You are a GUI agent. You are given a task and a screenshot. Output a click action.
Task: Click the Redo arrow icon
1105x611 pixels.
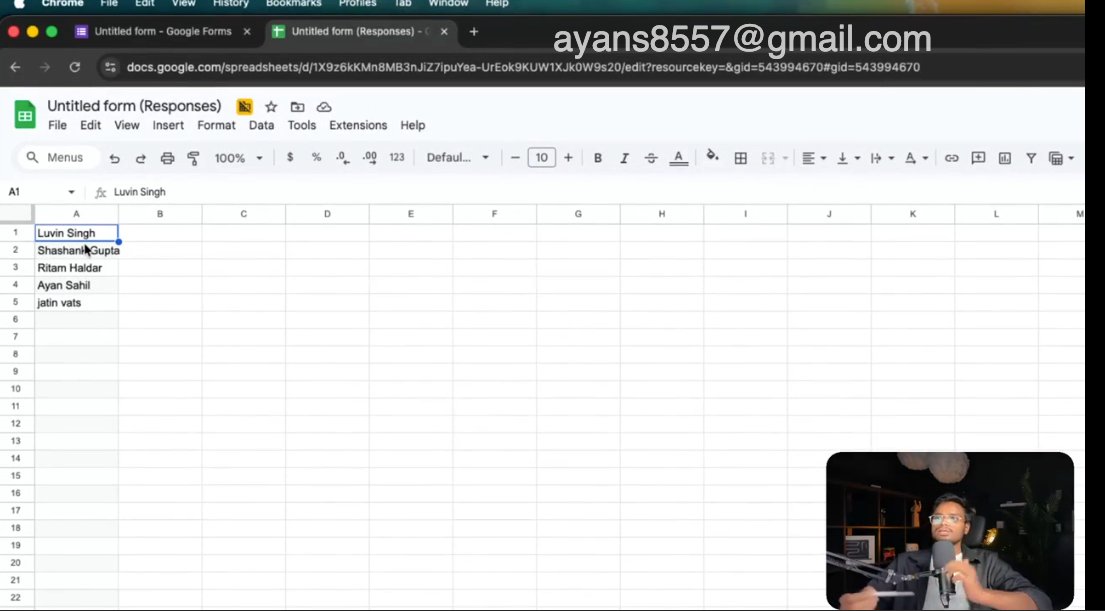pyautogui.click(x=140, y=159)
